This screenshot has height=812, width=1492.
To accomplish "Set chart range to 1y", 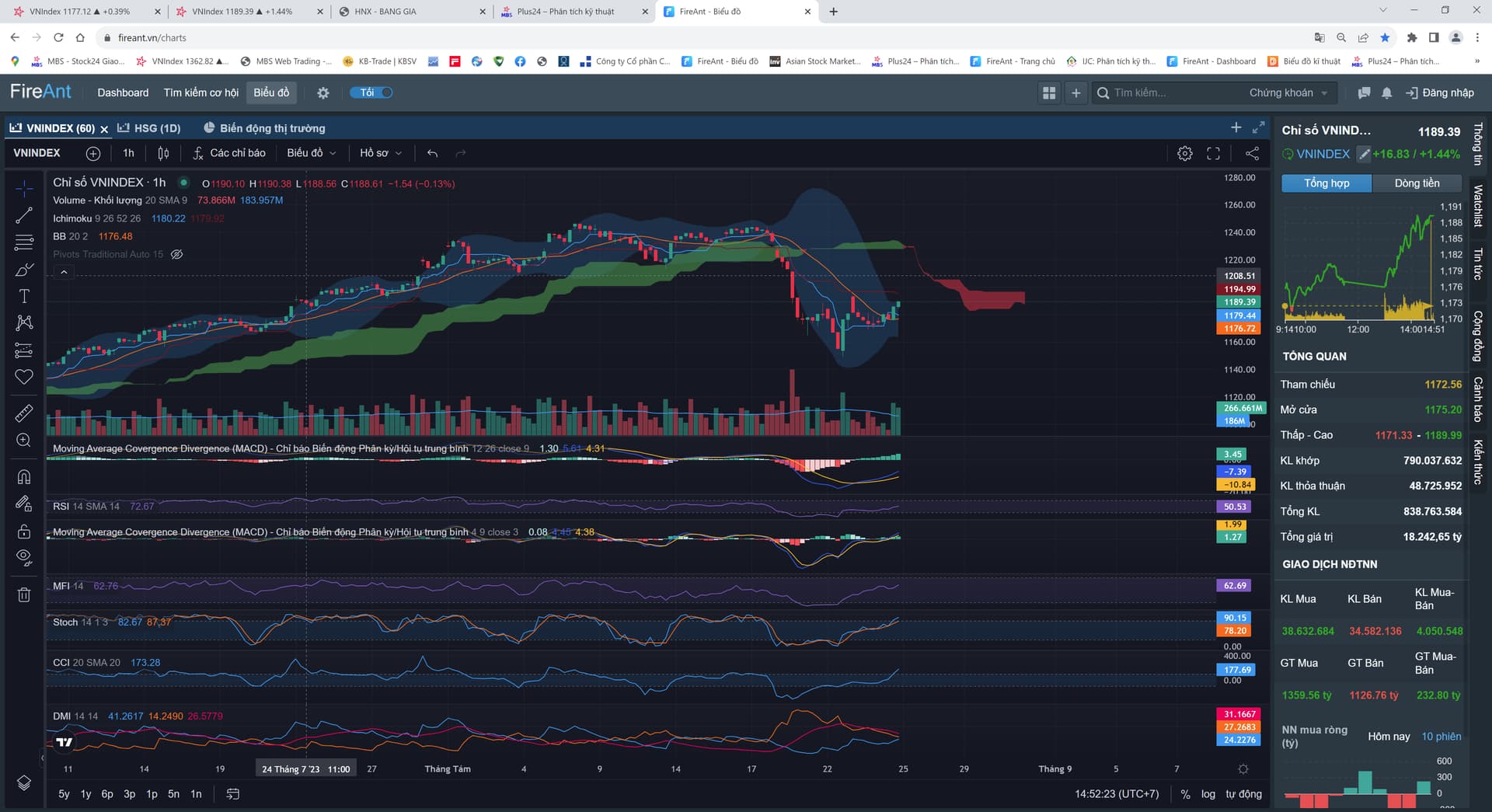I will click(x=85, y=794).
